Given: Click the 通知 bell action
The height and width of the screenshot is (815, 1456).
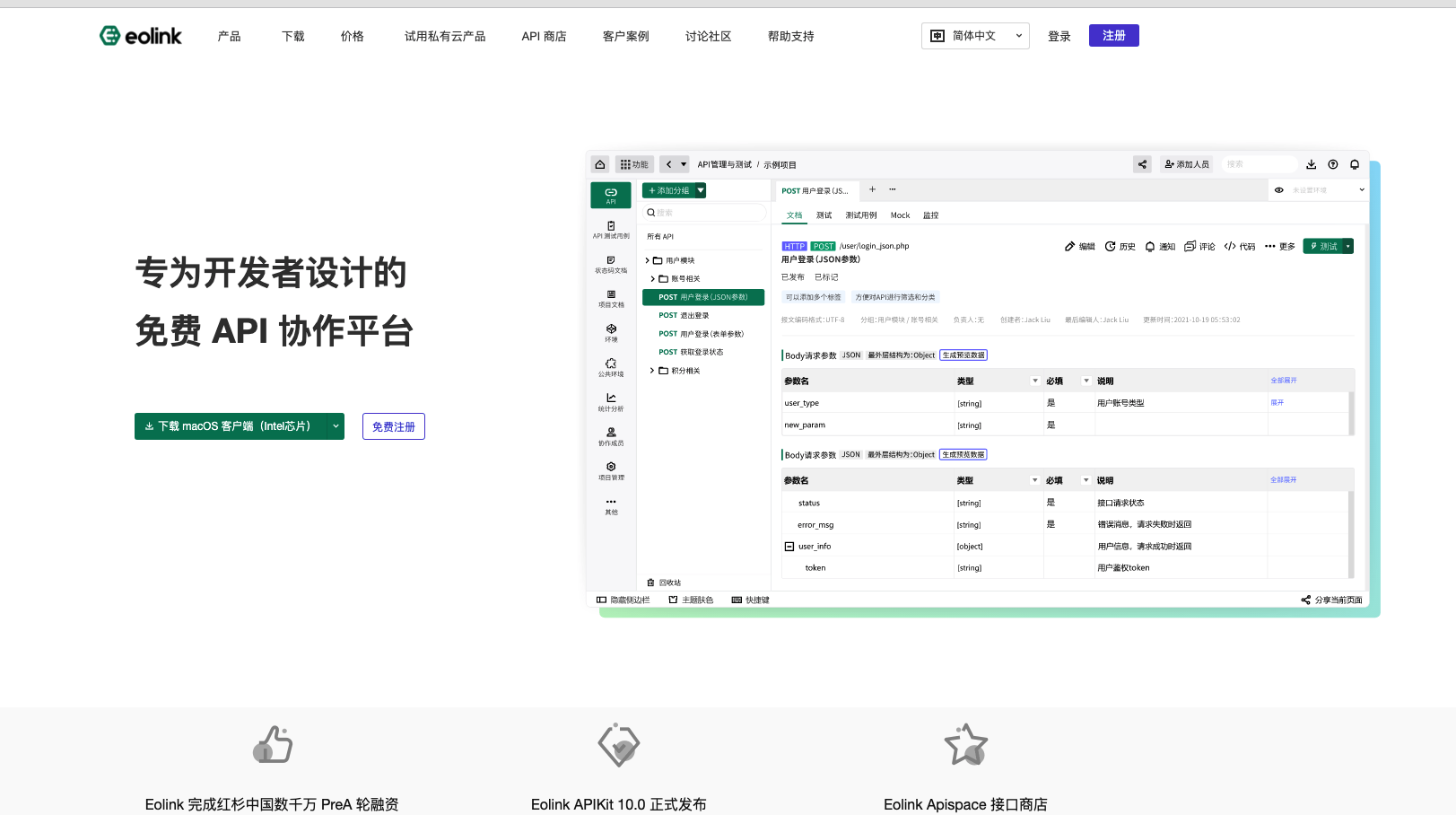Looking at the screenshot, I should [1160, 246].
